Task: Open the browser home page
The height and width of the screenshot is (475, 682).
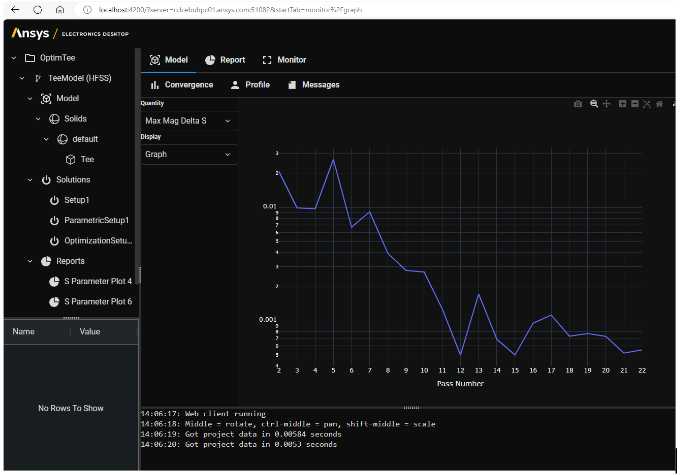Action: click(x=60, y=10)
